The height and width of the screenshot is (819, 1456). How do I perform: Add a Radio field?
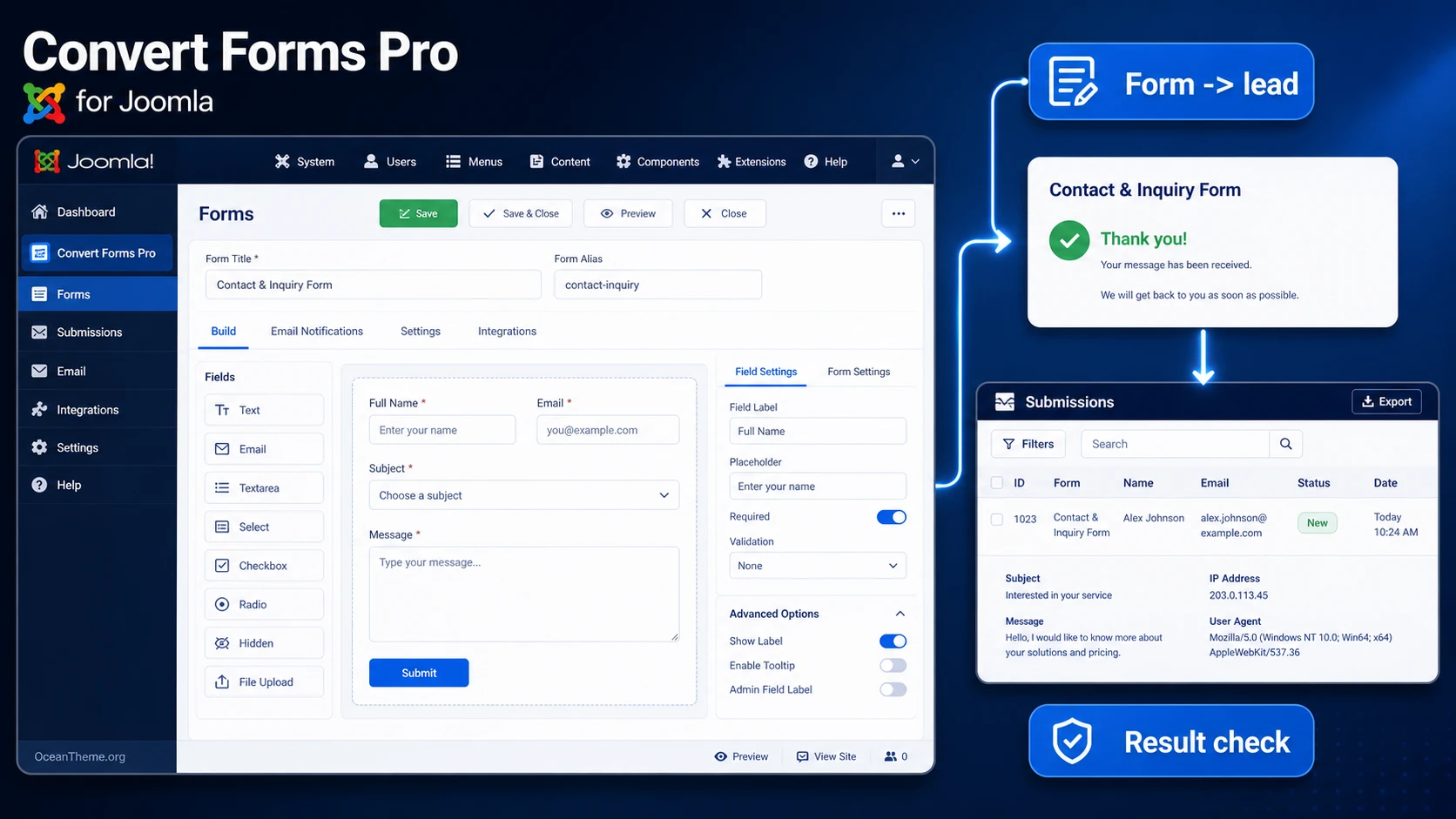point(264,604)
